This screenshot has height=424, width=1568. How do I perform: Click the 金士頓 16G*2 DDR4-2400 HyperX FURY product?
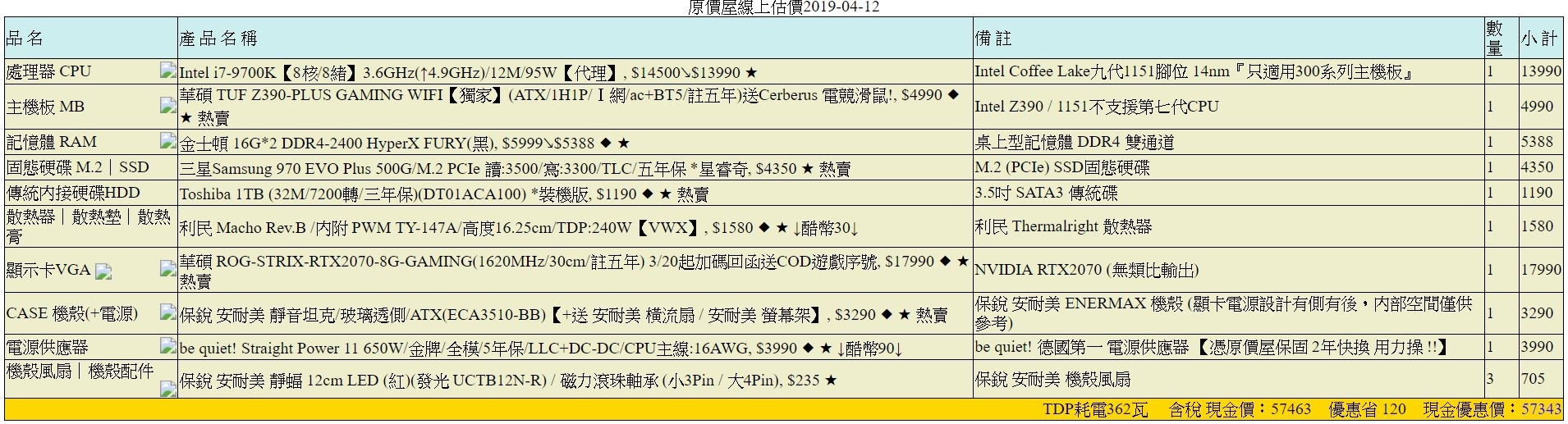click(404, 143)
